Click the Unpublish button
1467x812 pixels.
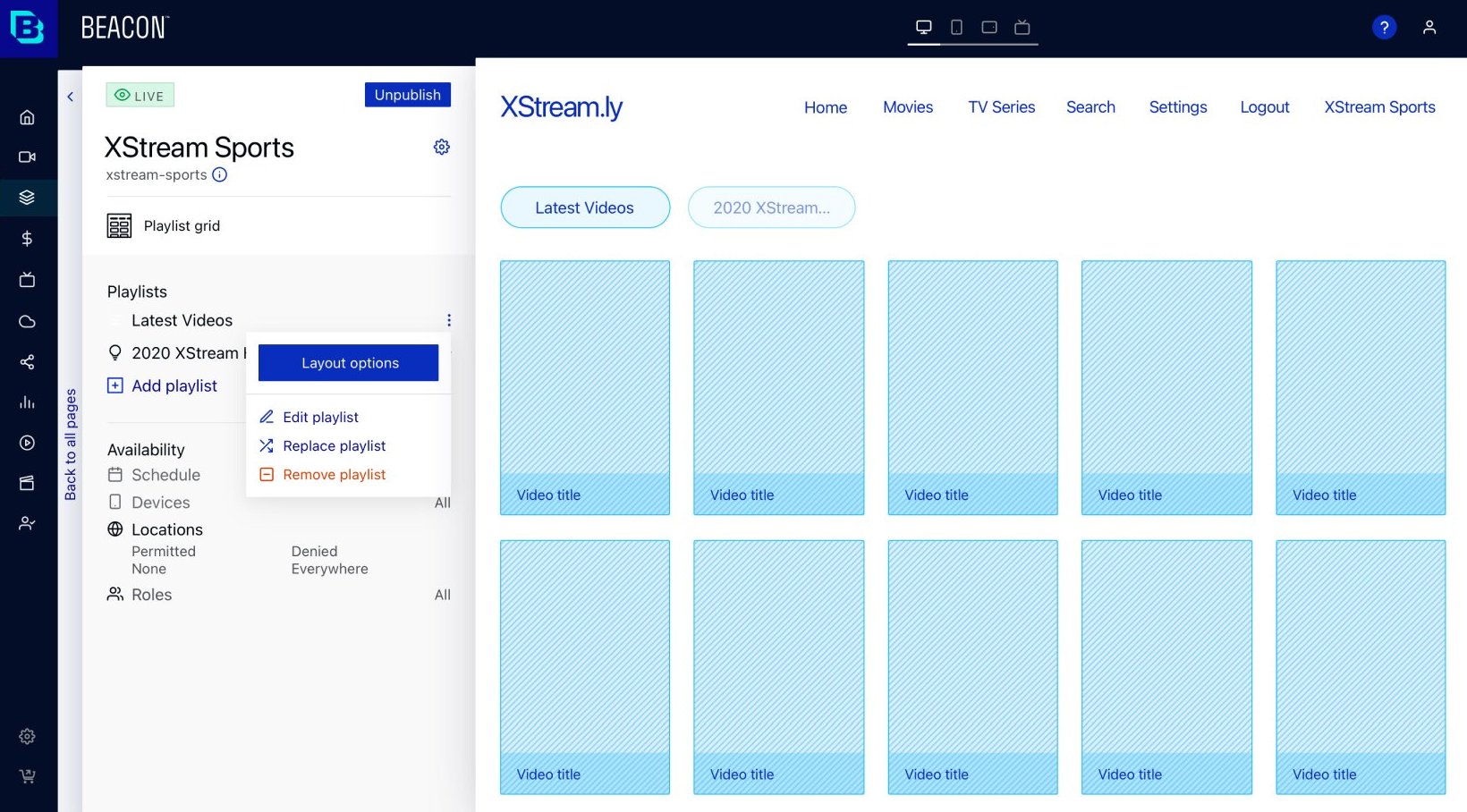(408, 95)
